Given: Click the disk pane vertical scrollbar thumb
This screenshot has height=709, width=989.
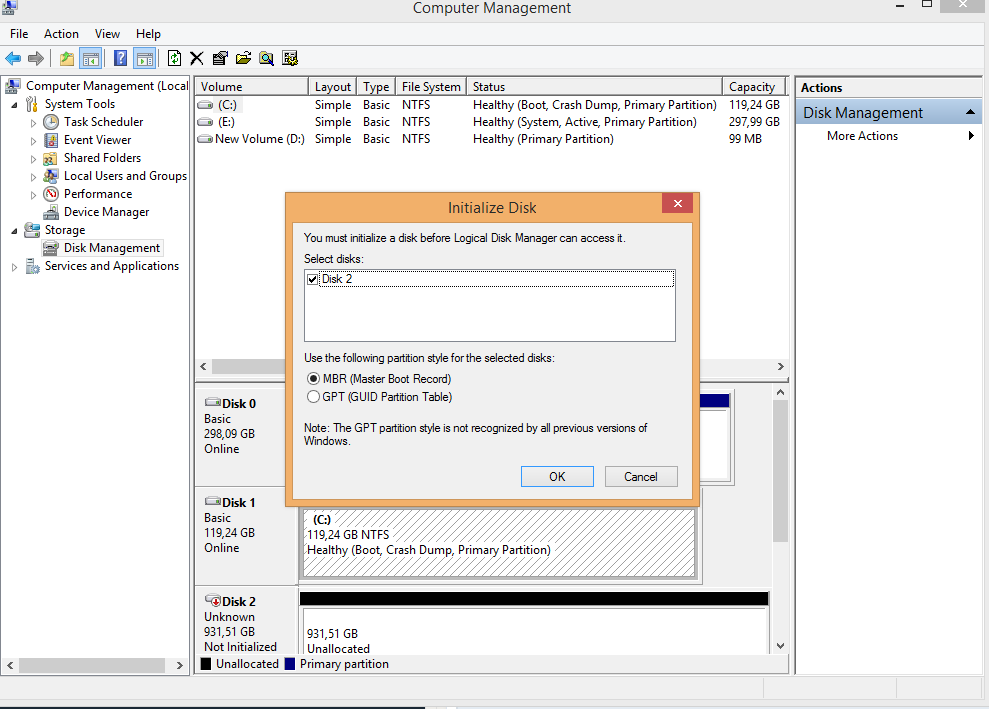Looking at the screenshot, I should 780,471.
